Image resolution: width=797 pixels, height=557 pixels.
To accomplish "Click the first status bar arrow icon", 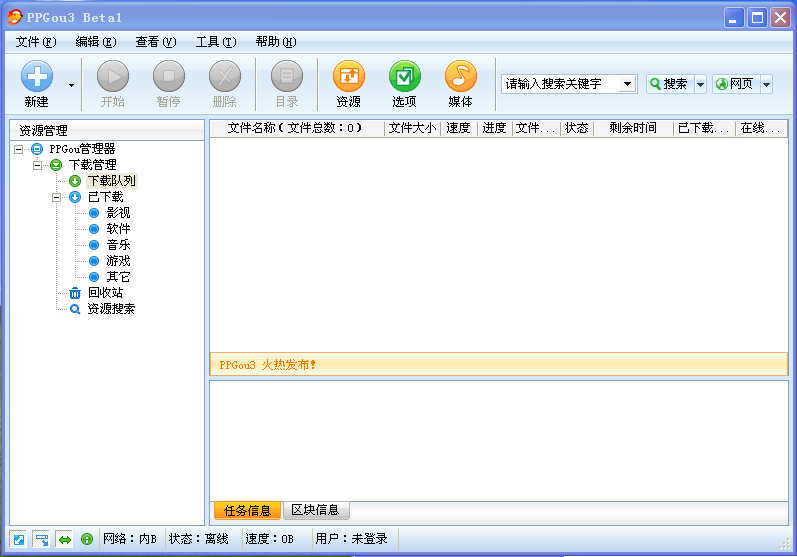I will (x=19, y=539).
